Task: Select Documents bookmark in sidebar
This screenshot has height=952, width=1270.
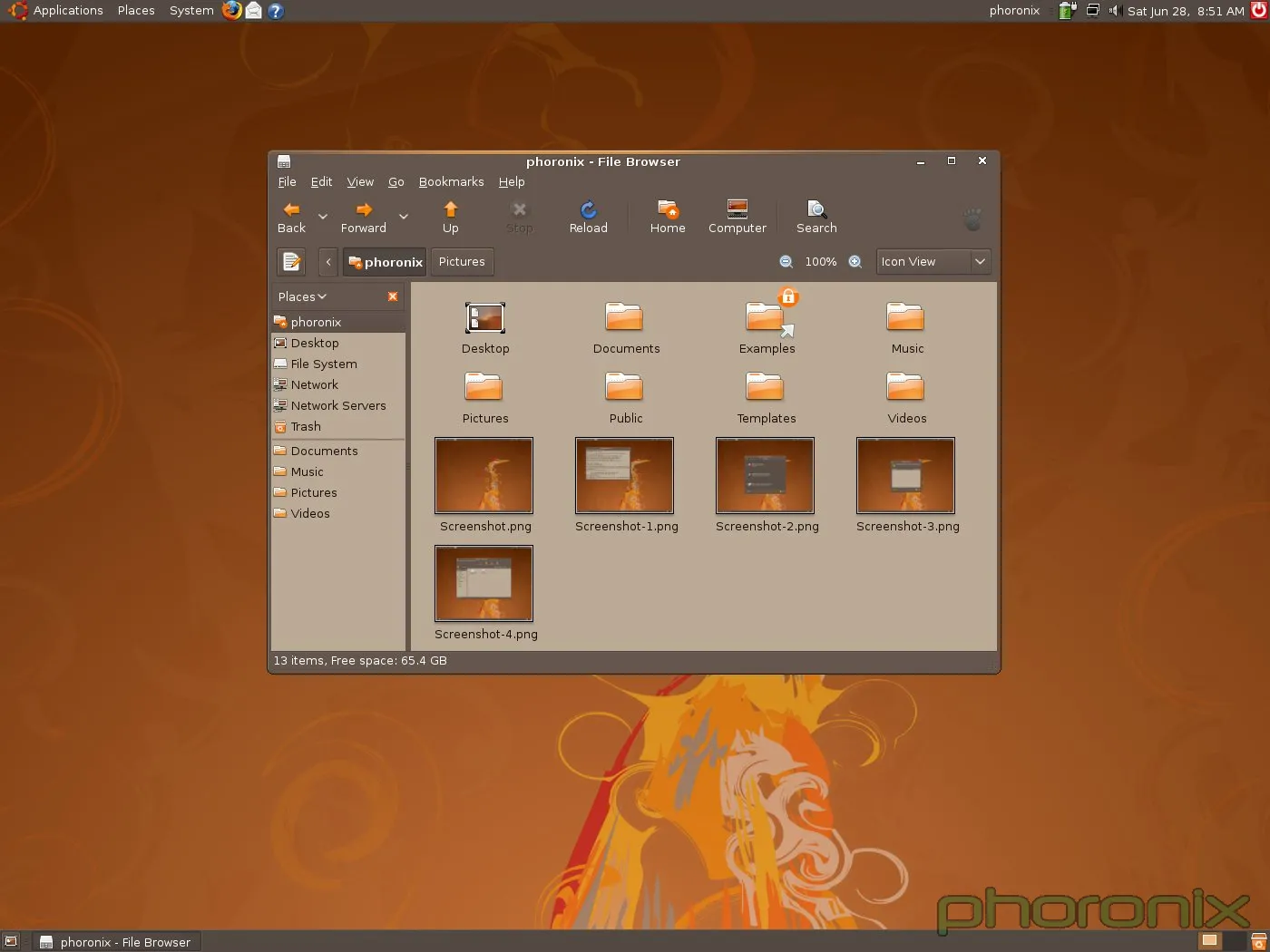Action: point(337,451)
